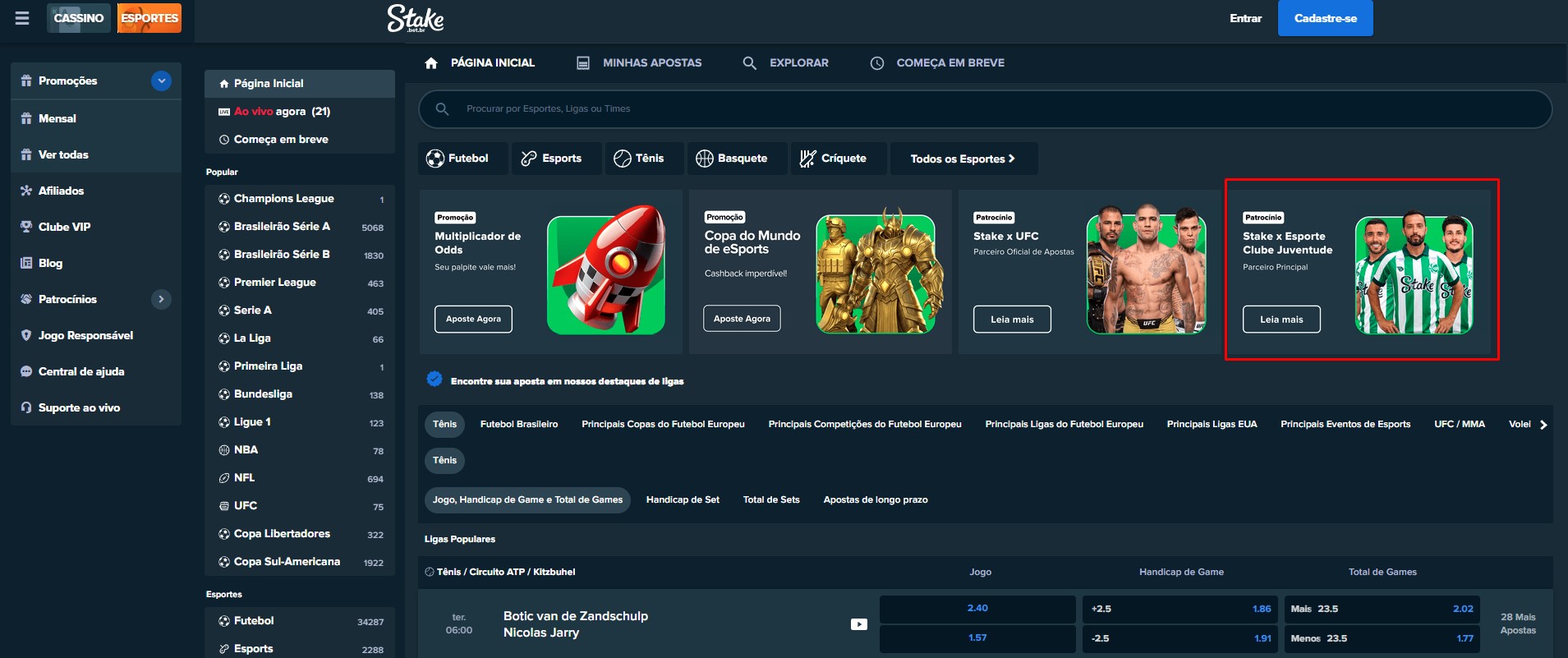Select Principais Ligas EUA tab
This screenshot has width=1568, height=658.
click(x=1212, y=425)
